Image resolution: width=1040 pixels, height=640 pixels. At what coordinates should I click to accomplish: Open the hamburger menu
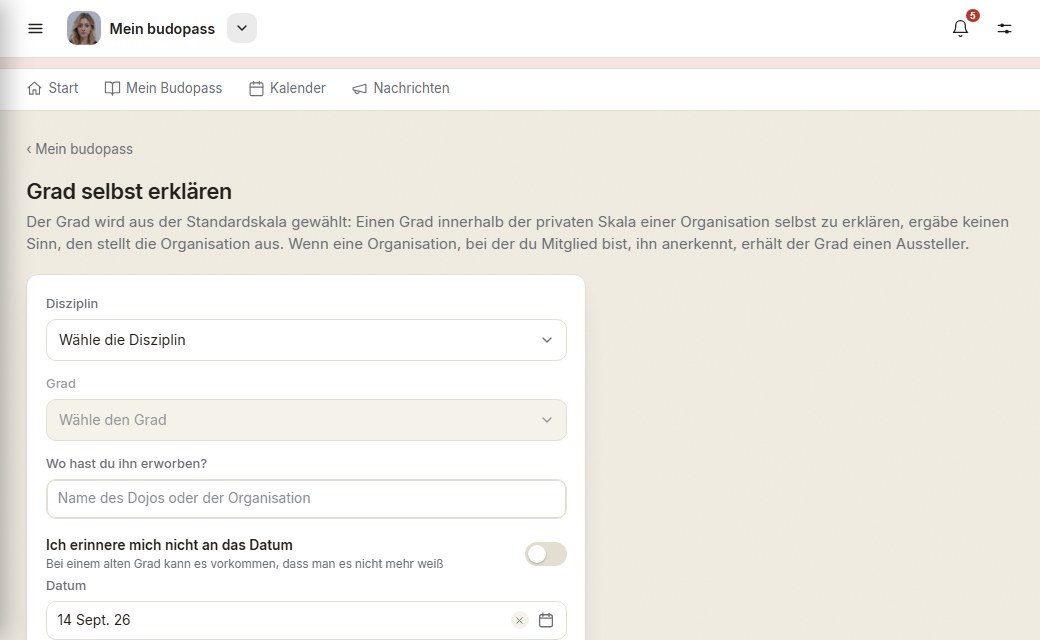[x=35, y=29]
